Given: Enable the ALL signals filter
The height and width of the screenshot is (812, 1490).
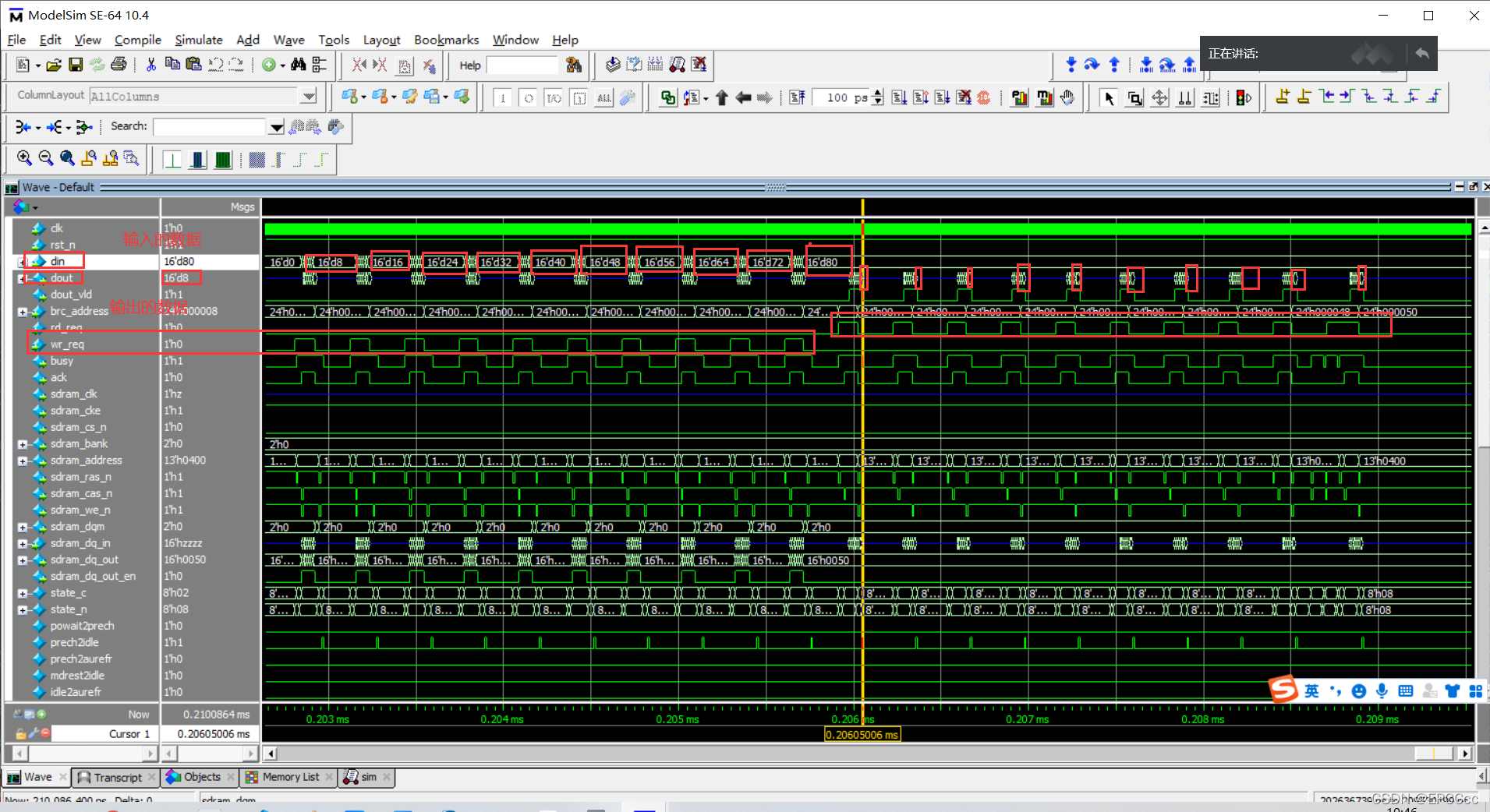Looking at the screenshot, I should (x=604, y=97).
